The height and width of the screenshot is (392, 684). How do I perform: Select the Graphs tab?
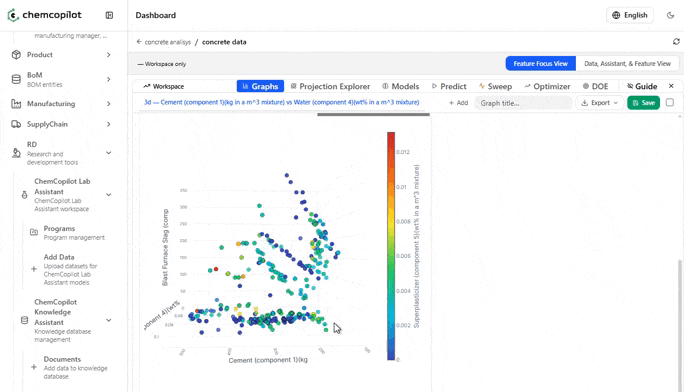[x=260, y=86]
